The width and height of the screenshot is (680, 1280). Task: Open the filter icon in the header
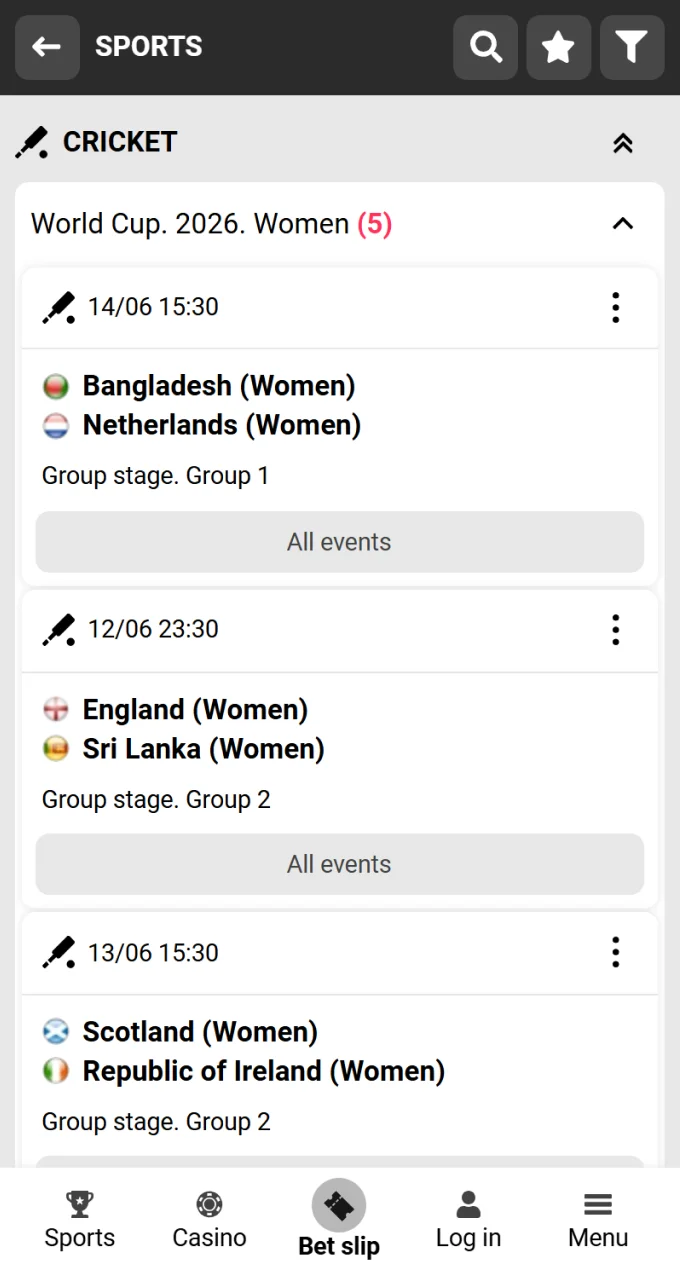[631, 47]
